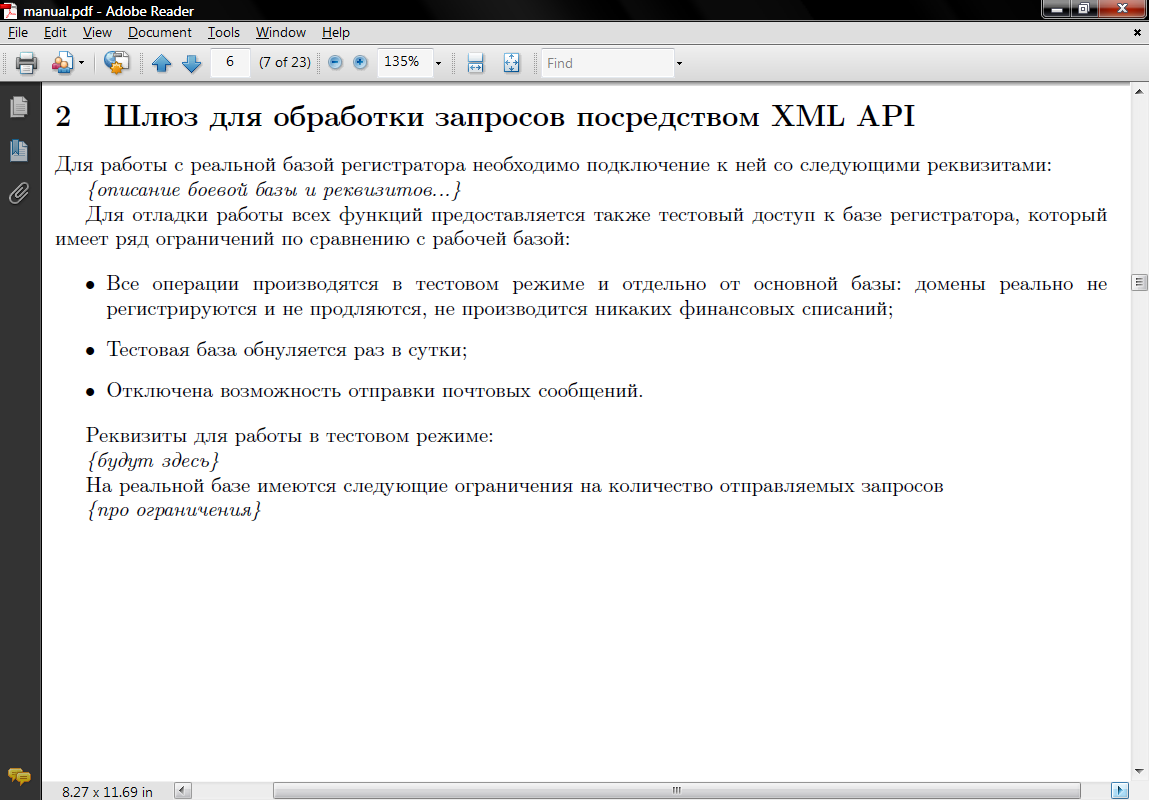Fit one full page to window
The image size is (1149, 800).
[511, 63]
